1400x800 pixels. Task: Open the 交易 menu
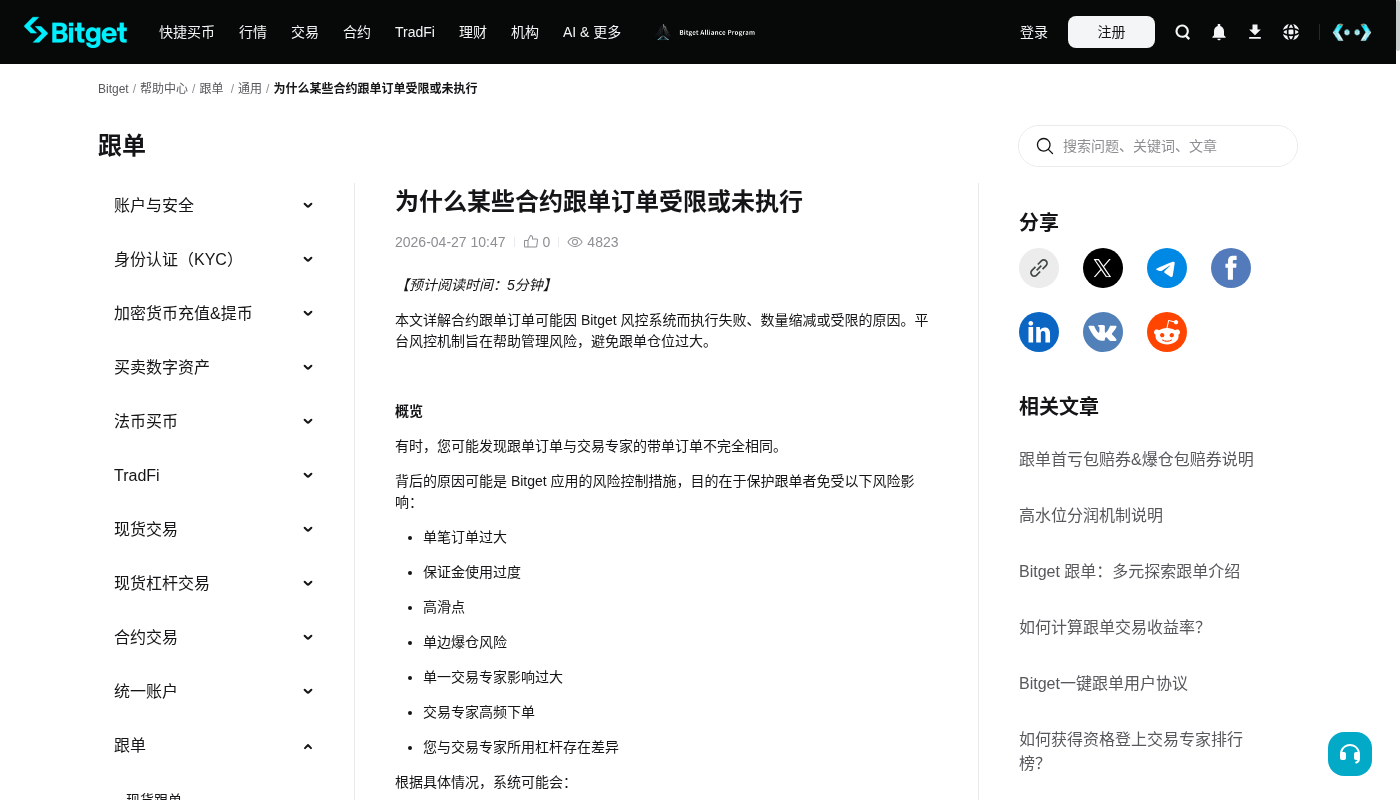(x=305, y=32)
